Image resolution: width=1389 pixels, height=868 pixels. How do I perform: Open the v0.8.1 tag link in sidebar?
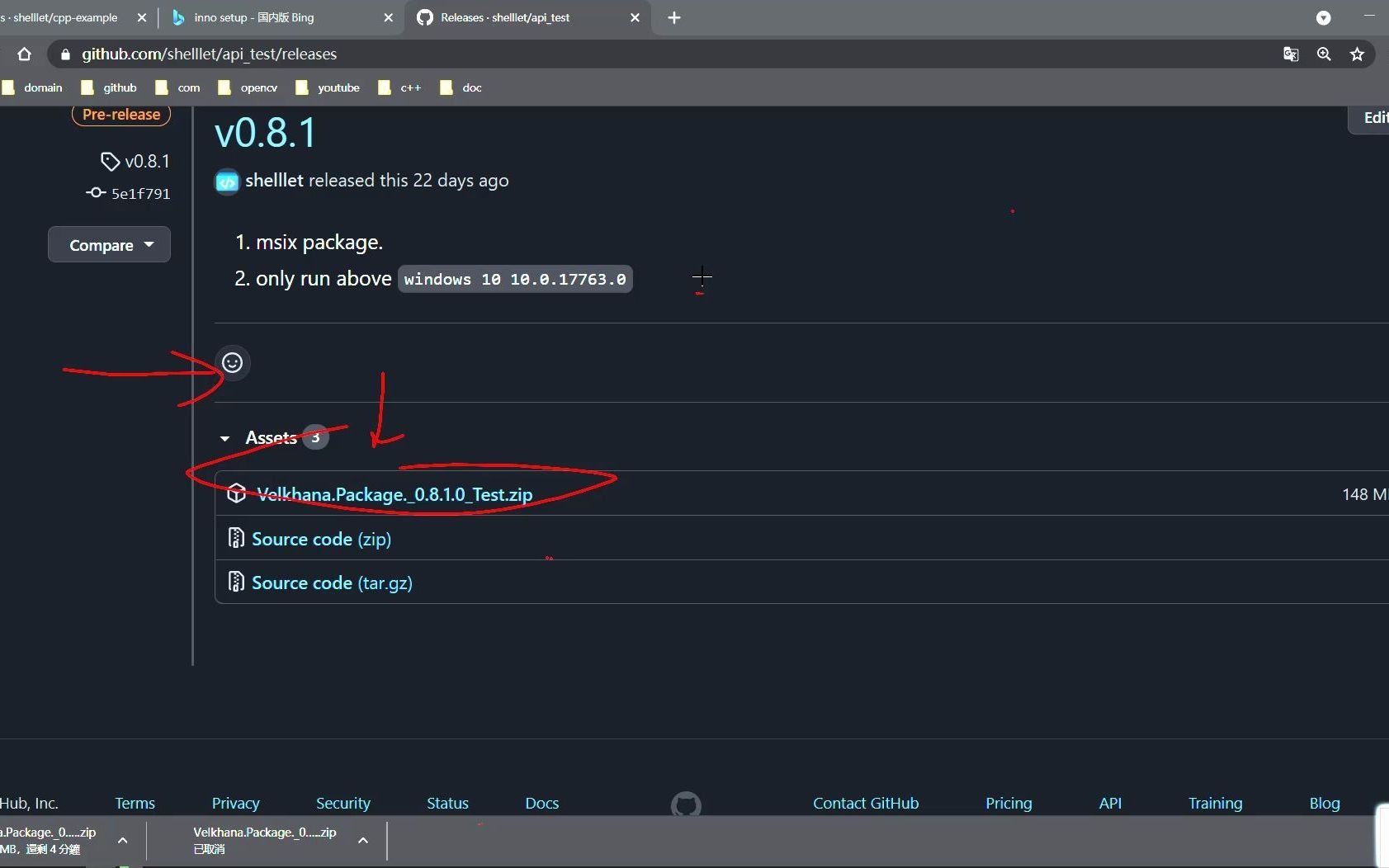click(x=135, y=161)
